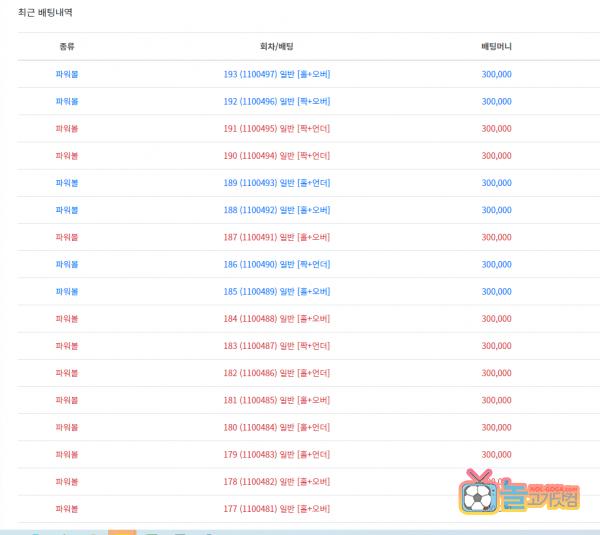Open round 193 (1100497) bet entry
Image resolution: width=600 pixels, height=535 pixels.
pyautogui.click(x=277, y=74)
